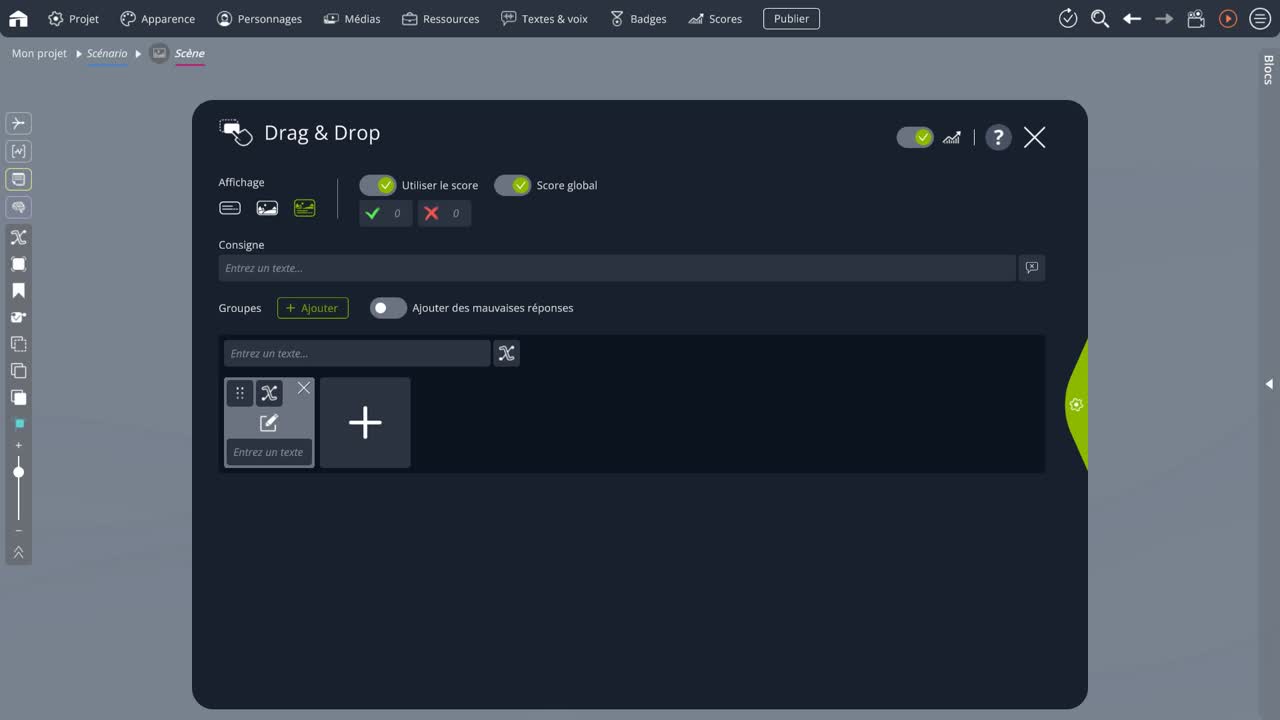
Task: Click the checkbox-note icon in sidebar
Action: pos(18,317)
